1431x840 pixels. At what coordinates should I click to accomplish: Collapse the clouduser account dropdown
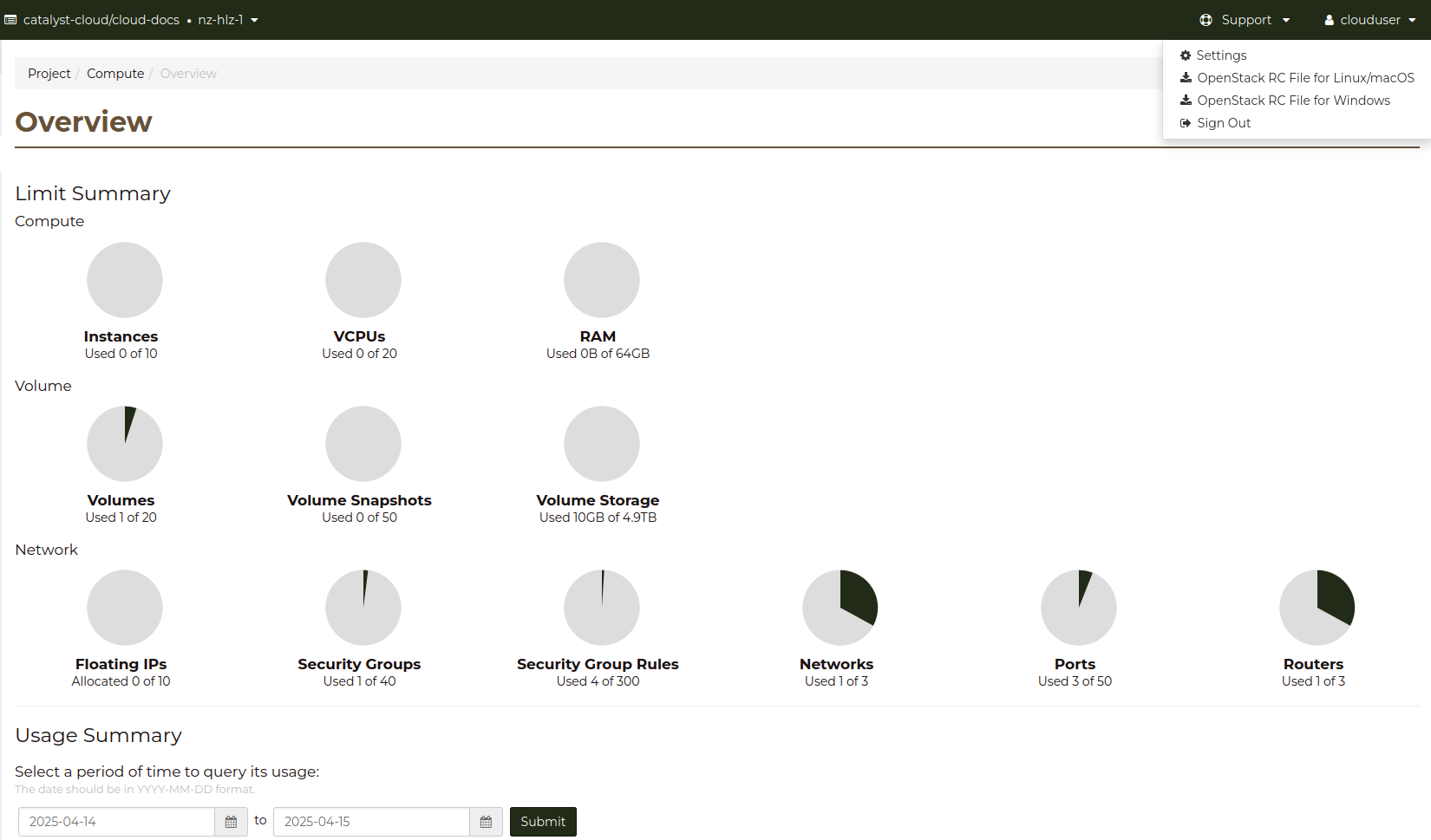[x=1413, y=19]
